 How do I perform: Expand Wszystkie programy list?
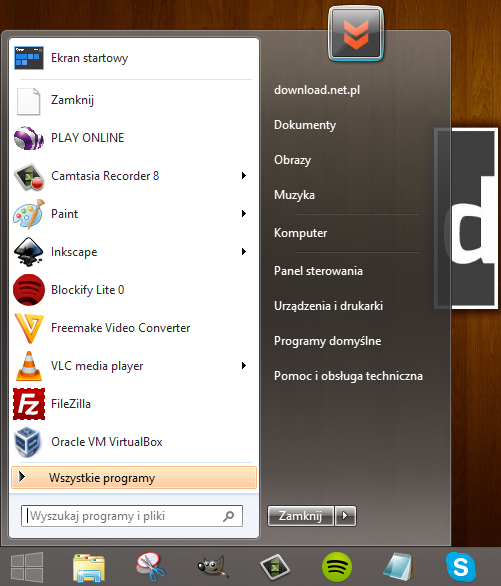tap(134, 478)
